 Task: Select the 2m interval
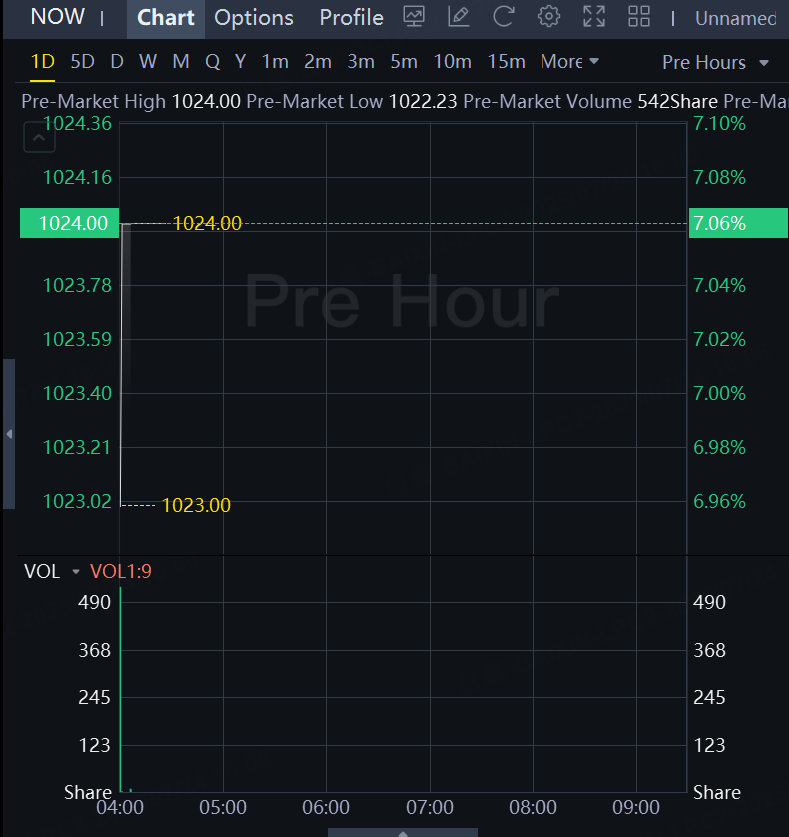(x=318, y=61)
